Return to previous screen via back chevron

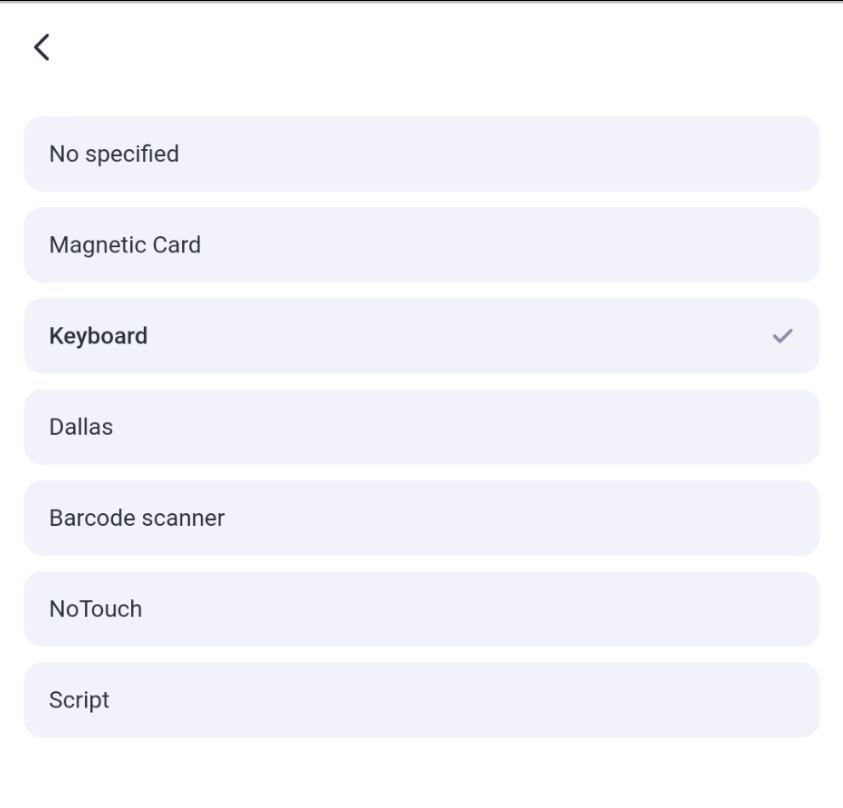(x=42, y=47)
